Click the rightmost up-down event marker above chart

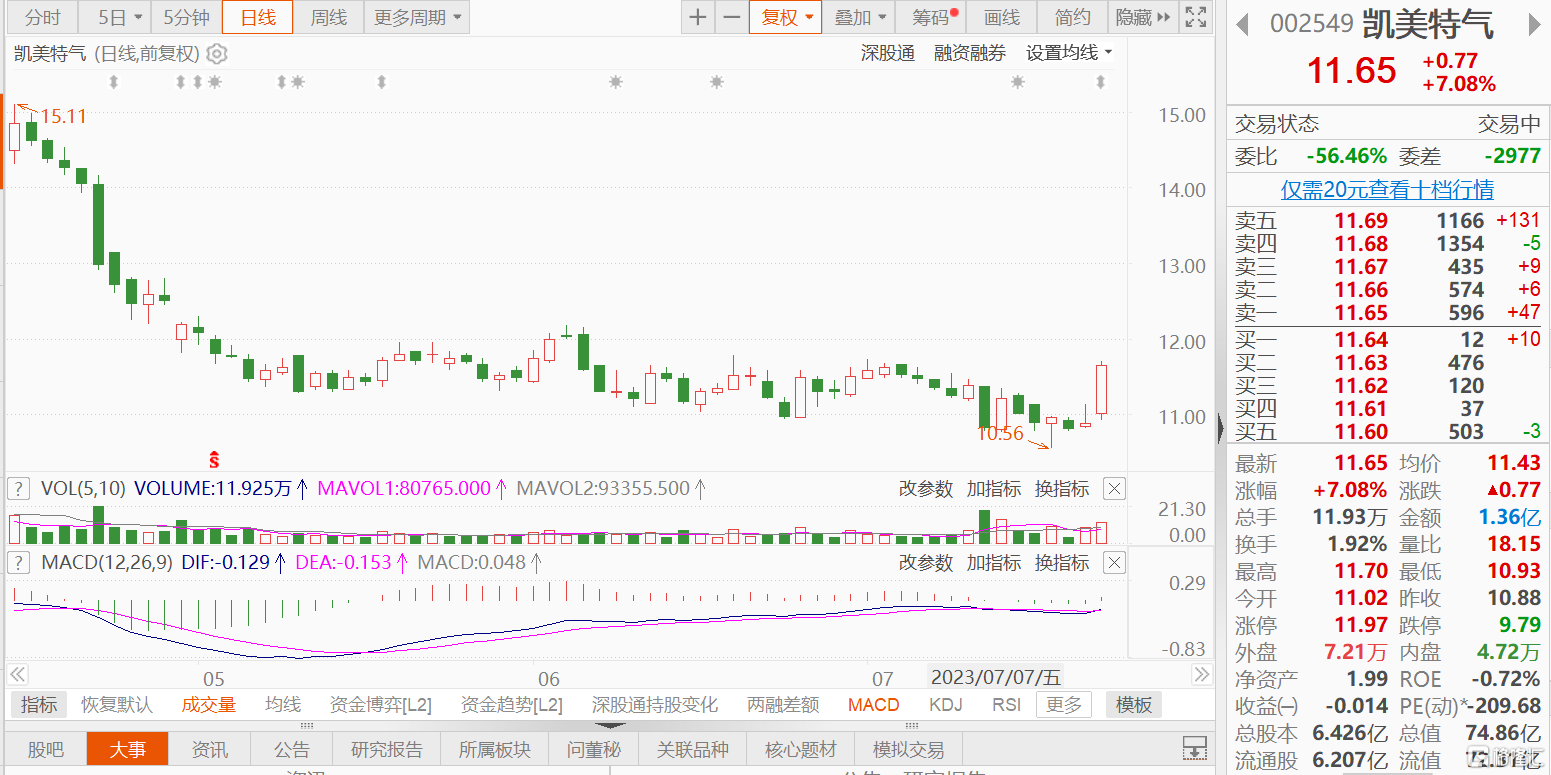pyautogui.click(x=1101, y=82)
